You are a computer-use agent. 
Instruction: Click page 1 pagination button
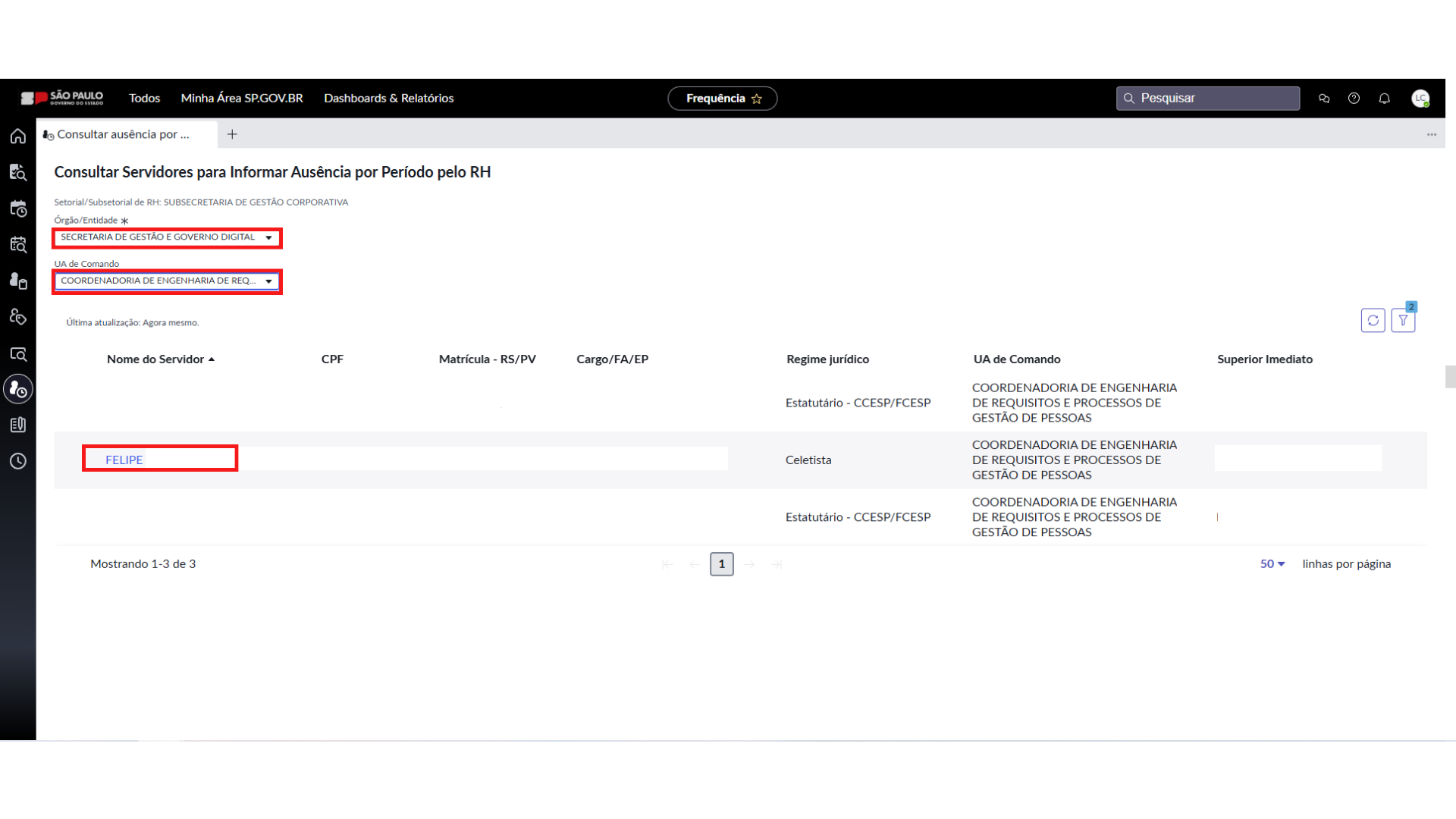point(721,564)
